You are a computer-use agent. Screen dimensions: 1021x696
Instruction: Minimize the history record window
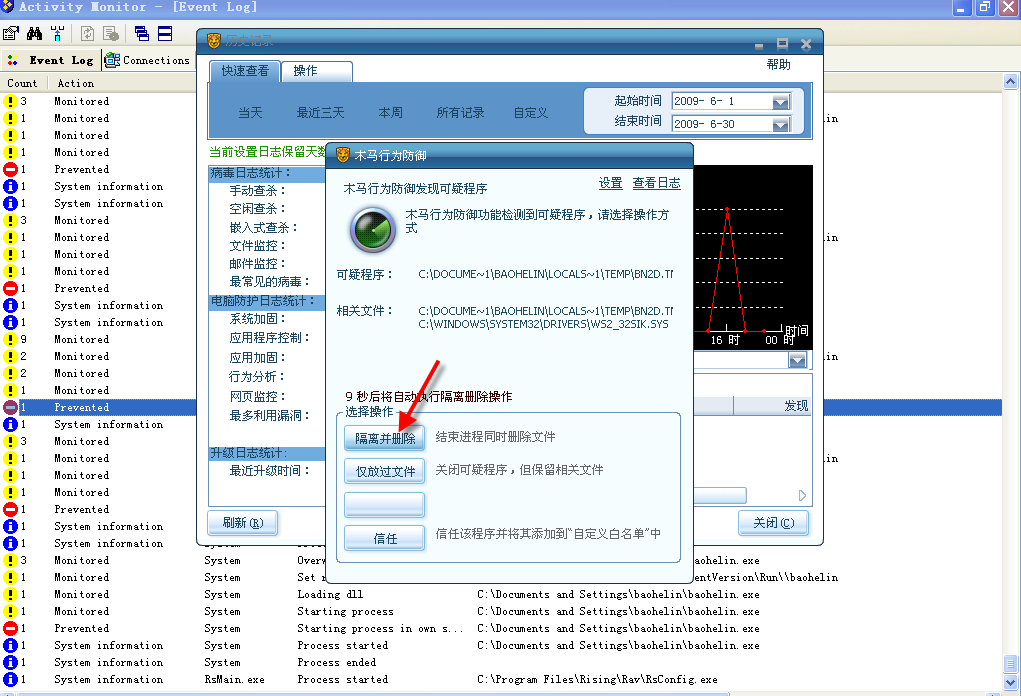pos(759,45)
